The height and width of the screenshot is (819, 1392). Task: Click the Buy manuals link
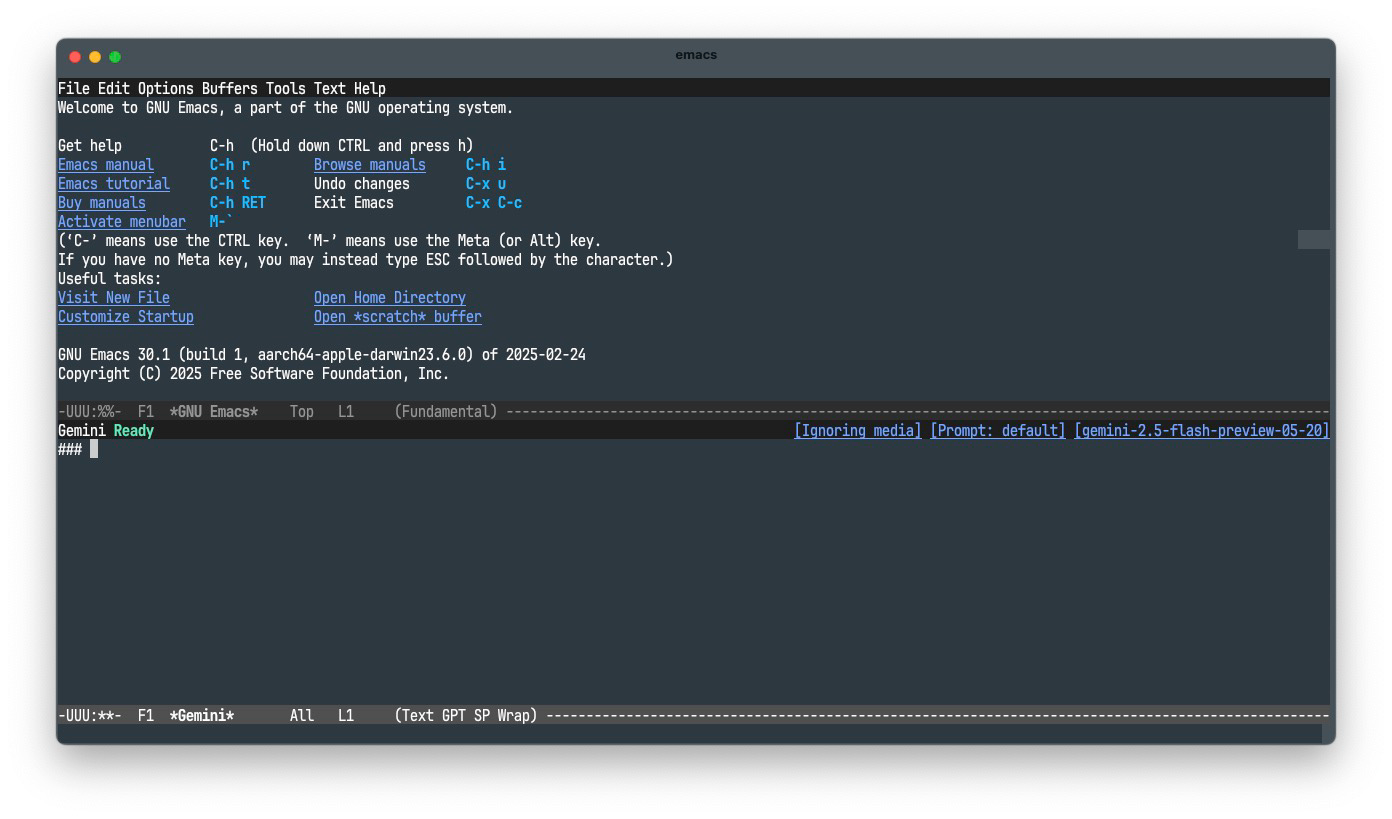[102, 203]
